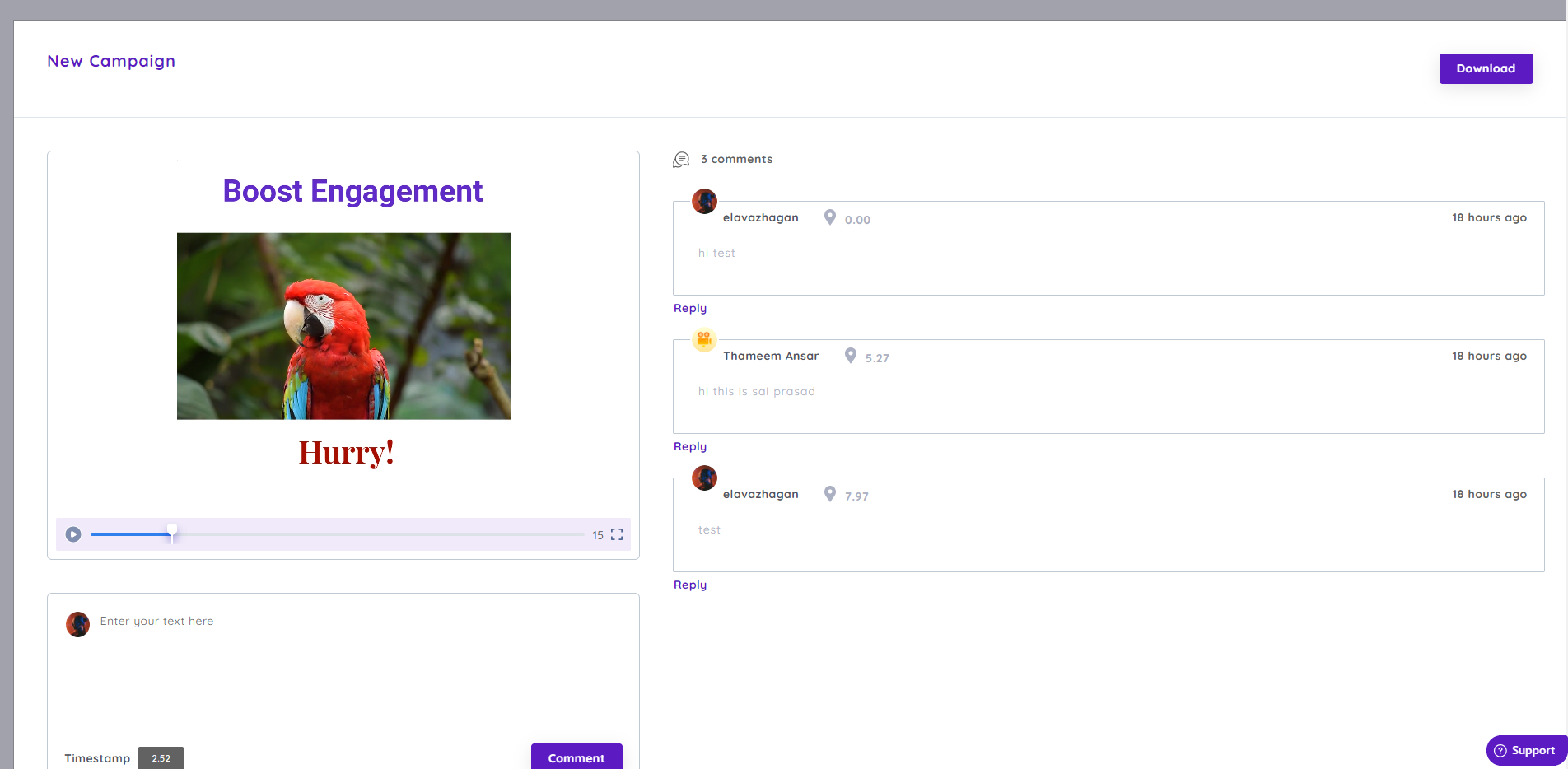Screen dimensions: 1568x769
Task: Click the 'Thameem Ansar' username
Action: click(x=771, y=356)
